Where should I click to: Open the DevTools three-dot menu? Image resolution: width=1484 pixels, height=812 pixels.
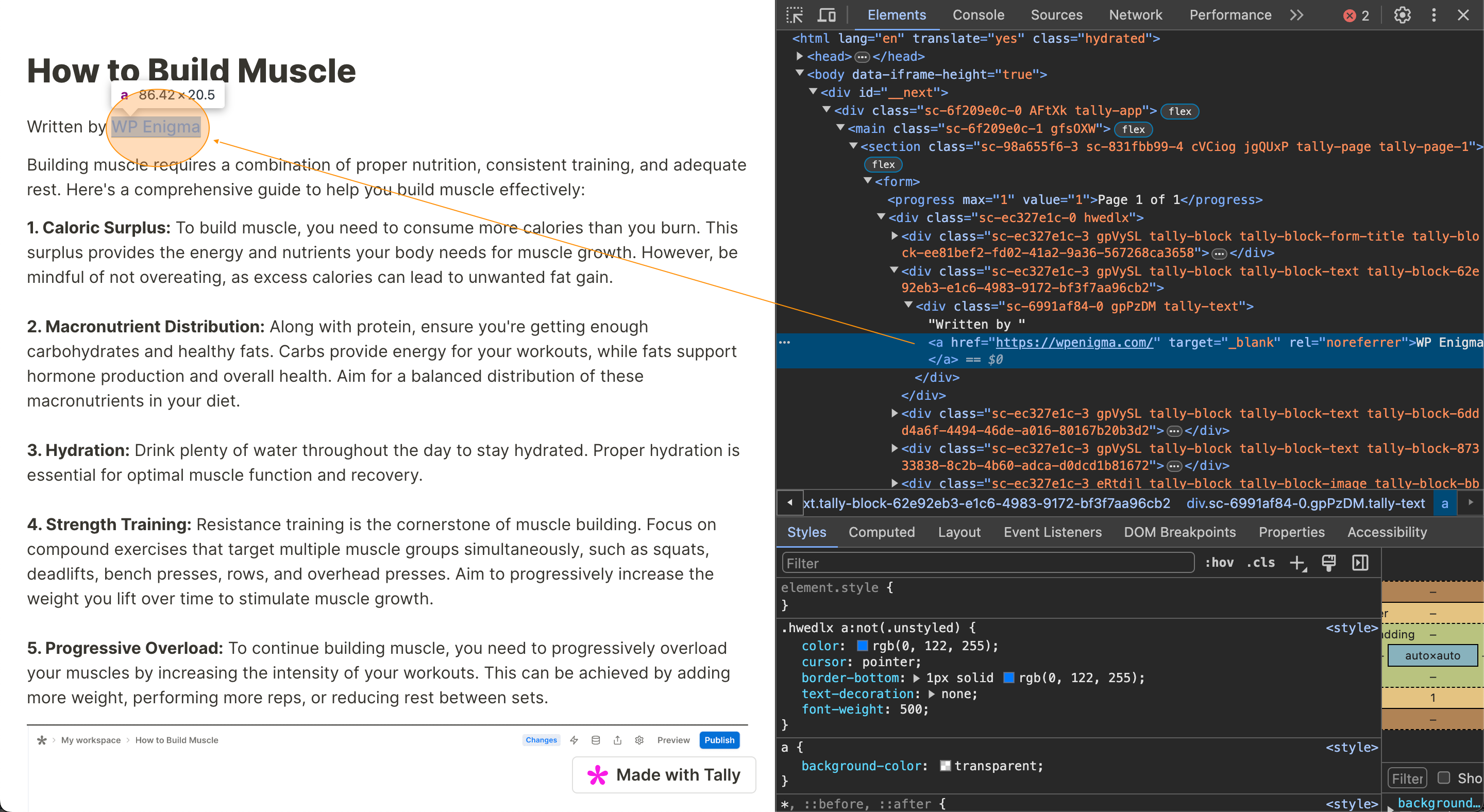(x=1434, y=15)
